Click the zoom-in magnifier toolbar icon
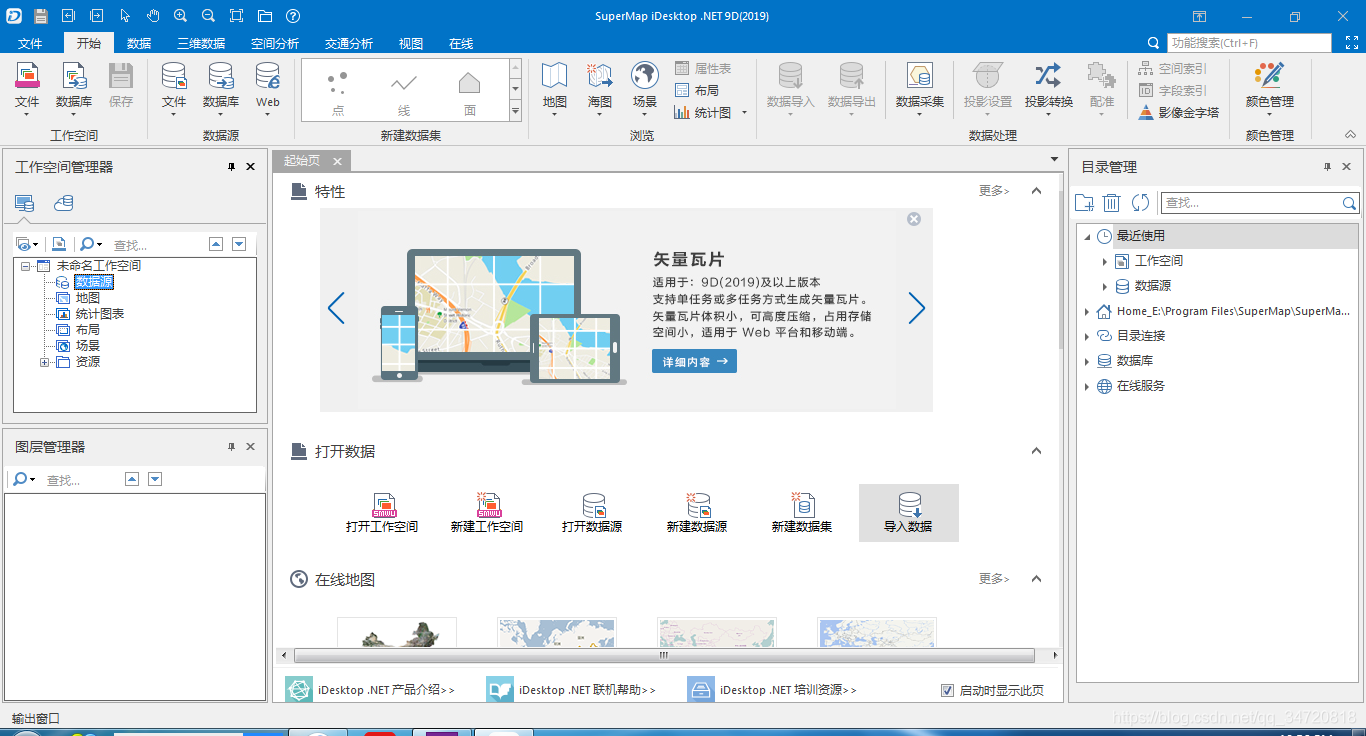Viewport: 1366px width, 736px height. (180, 15)
